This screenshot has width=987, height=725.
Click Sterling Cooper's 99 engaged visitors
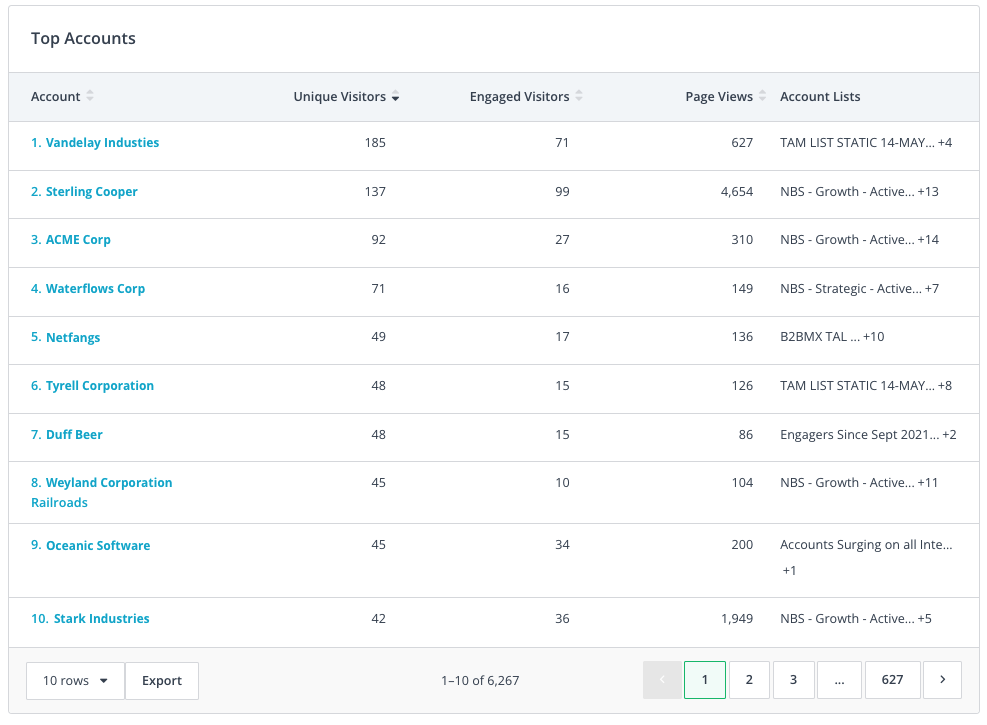tap(562, 192)
